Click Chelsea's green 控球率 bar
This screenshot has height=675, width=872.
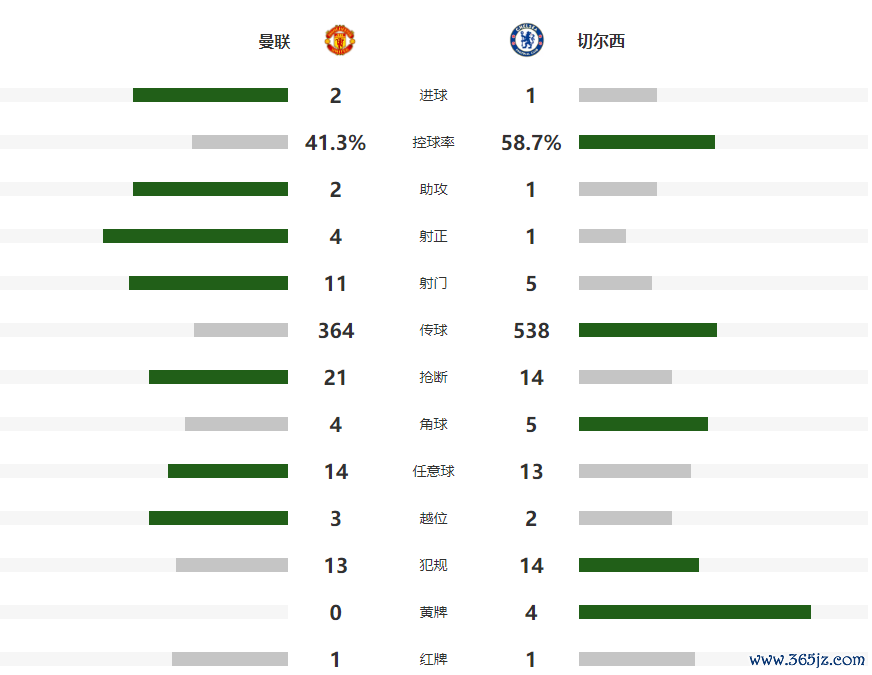tap(646, 142)
